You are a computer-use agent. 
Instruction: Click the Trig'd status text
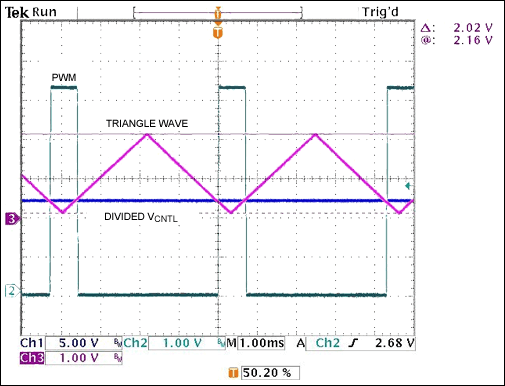click(x=380, y=12)
